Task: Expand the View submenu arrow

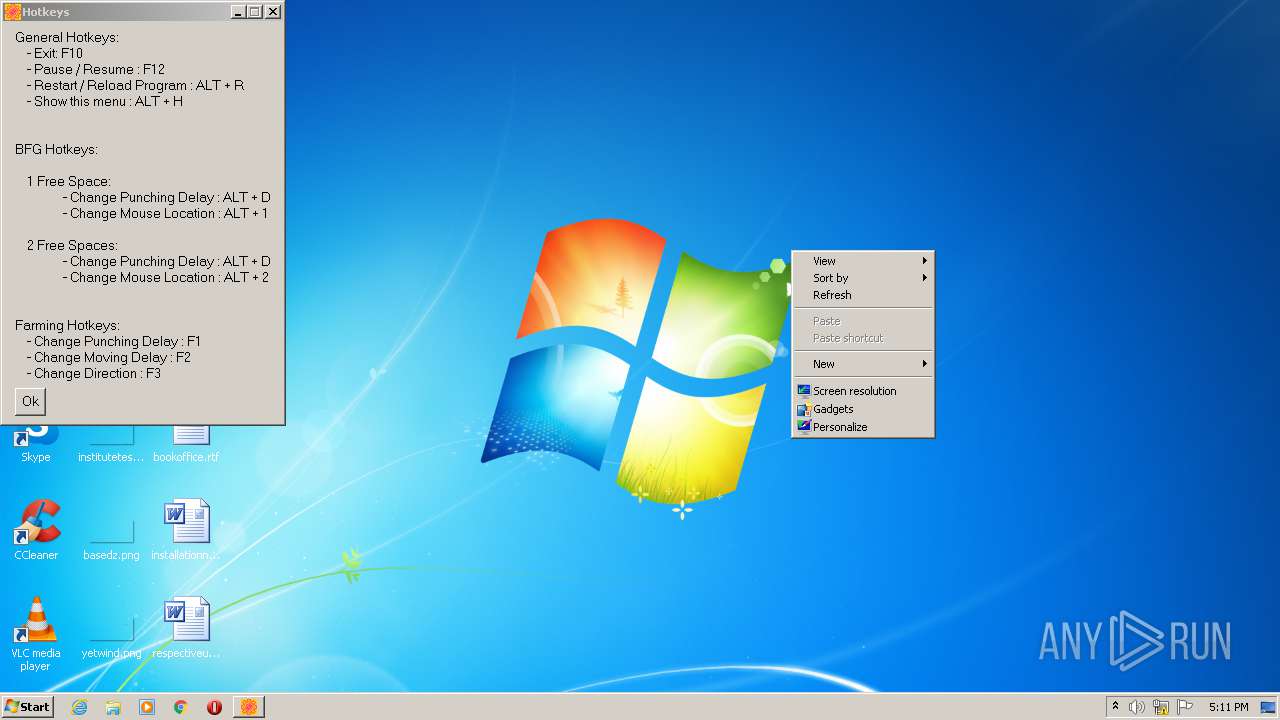Action: [x=925, y=261]
